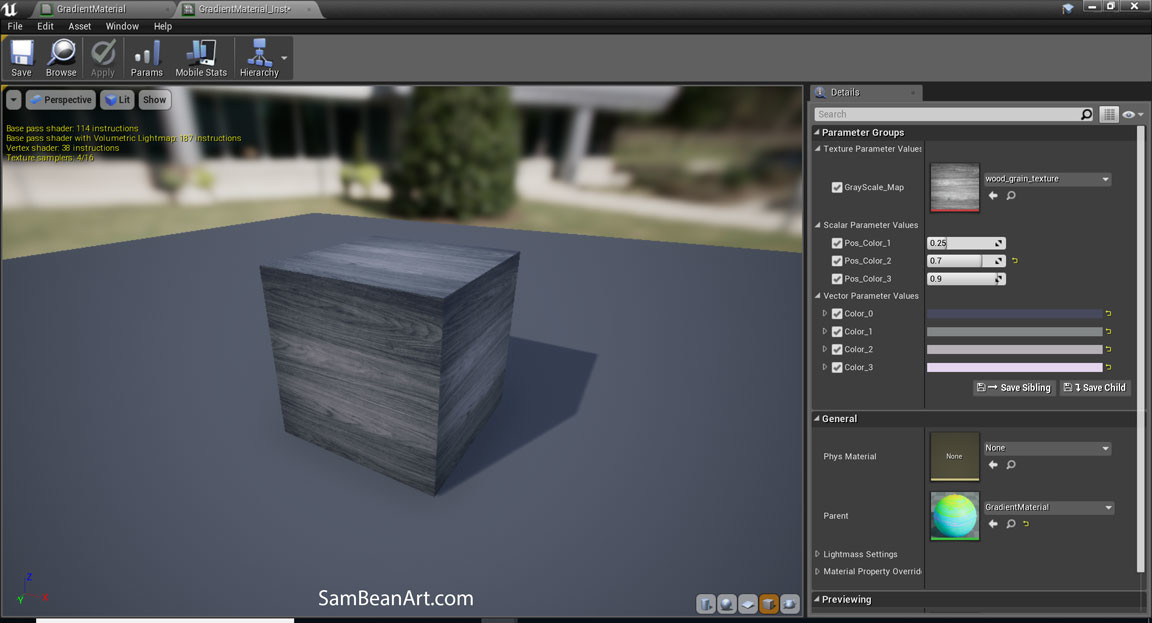Set preview mesh to cylinder
This screenshot has height=623, width=1152.
pos(705,604)
